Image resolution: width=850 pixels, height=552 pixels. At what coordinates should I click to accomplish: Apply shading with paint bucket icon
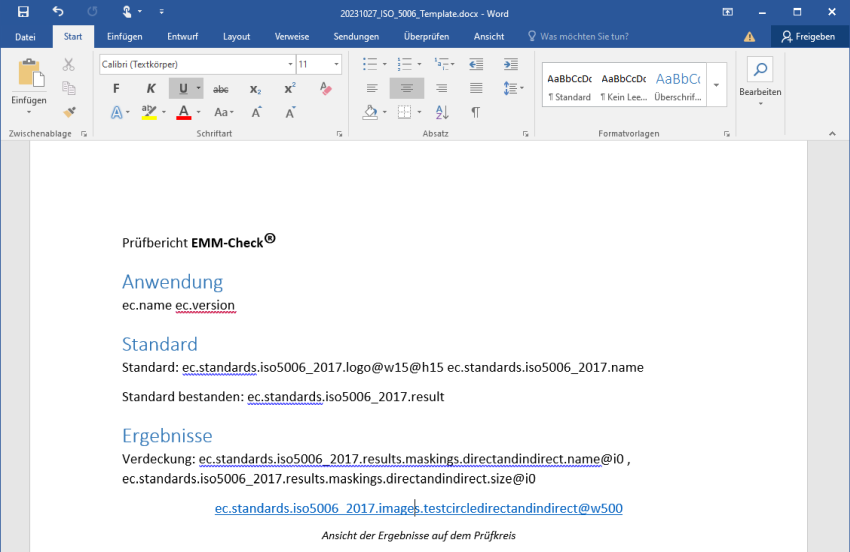[x=370, y=112]
